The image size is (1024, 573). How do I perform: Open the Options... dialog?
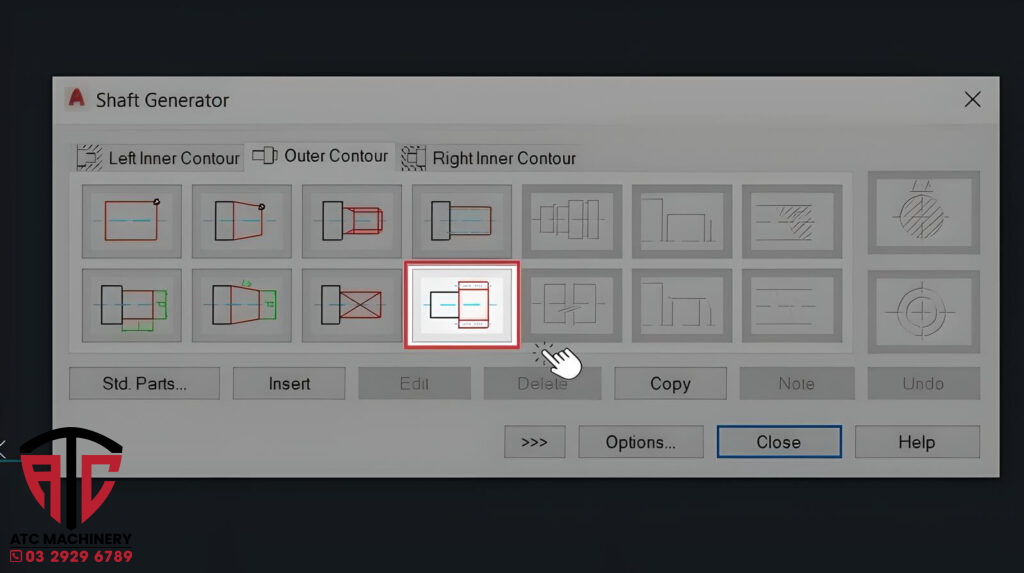pyautogui.click(x=640, y=442)
